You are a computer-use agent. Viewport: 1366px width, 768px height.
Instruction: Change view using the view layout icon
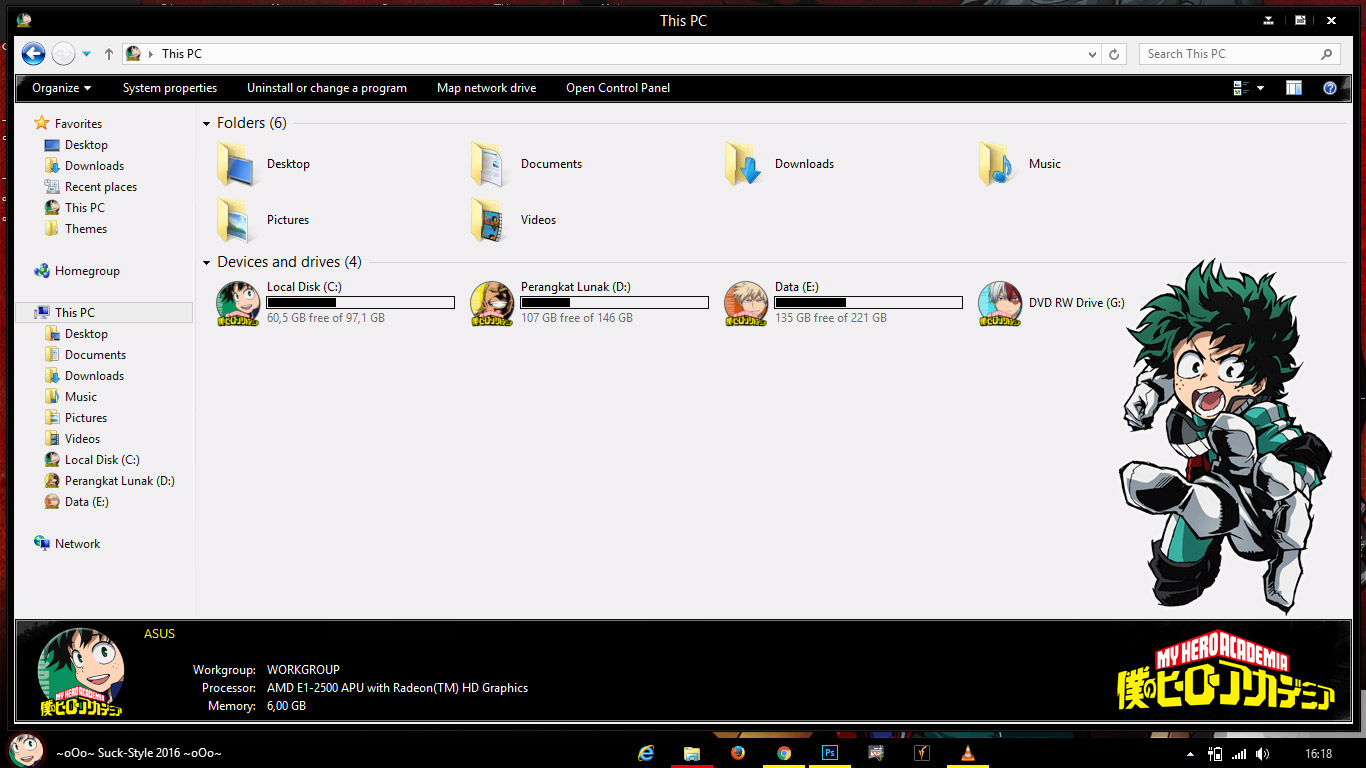1241,88
